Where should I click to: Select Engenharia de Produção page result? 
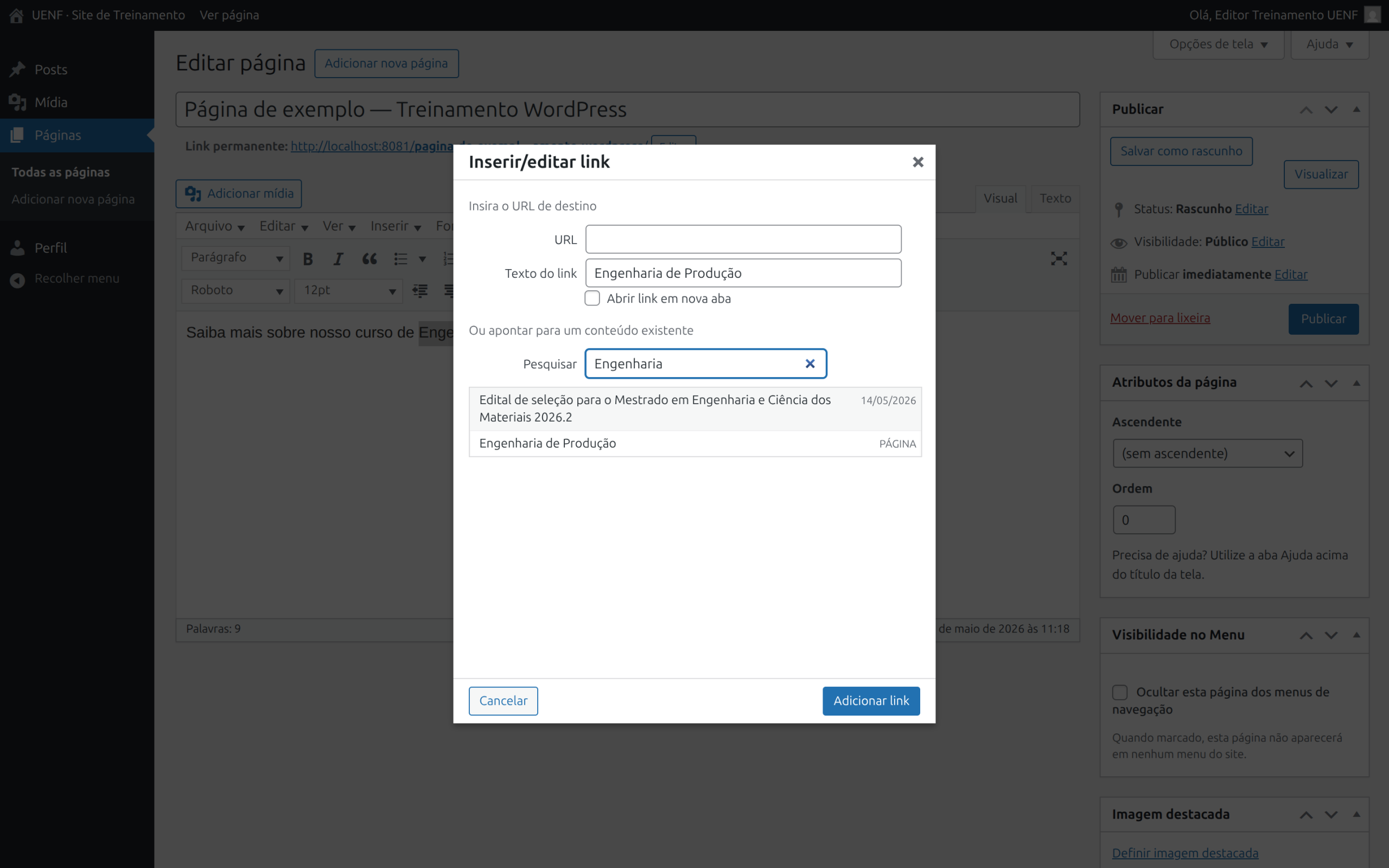(695, 444)
